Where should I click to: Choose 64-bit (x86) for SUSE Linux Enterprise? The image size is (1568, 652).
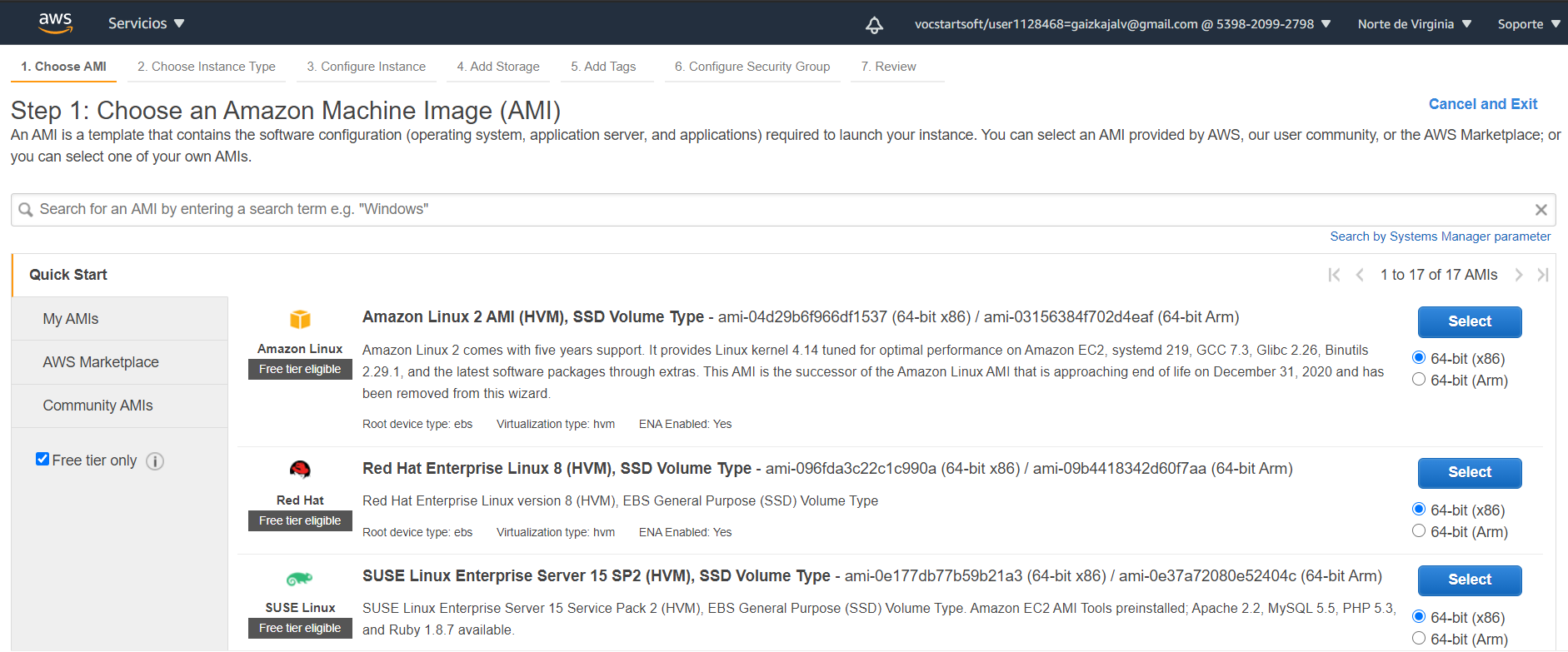(x=1419, y=617)
